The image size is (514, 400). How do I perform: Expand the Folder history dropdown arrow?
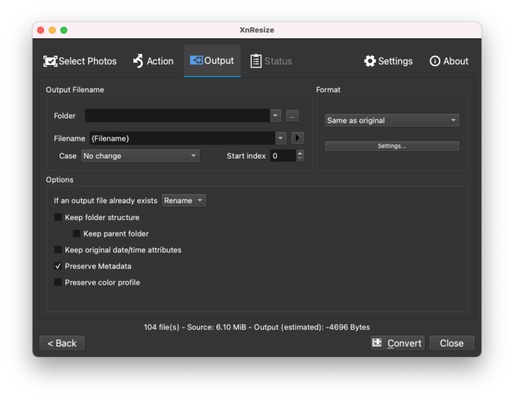tap(275, 116)
